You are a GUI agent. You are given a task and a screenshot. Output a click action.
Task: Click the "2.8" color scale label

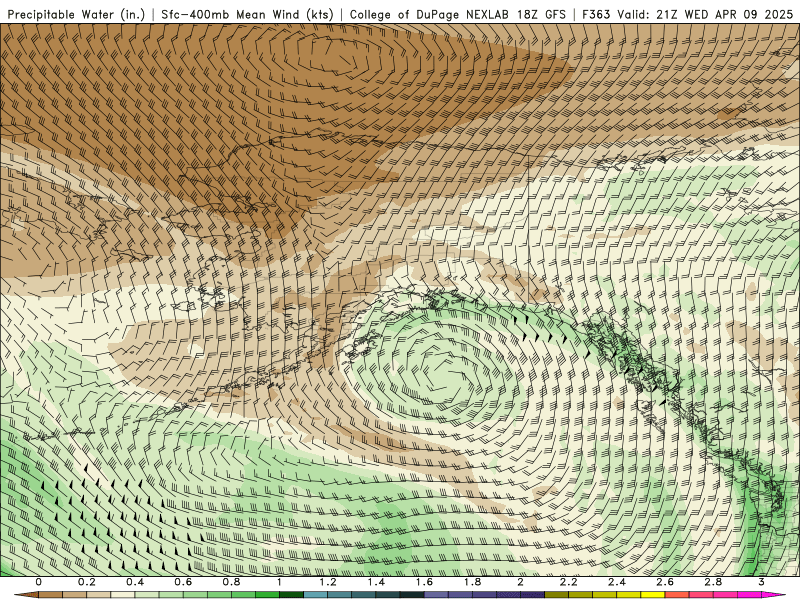pos(713,582)
